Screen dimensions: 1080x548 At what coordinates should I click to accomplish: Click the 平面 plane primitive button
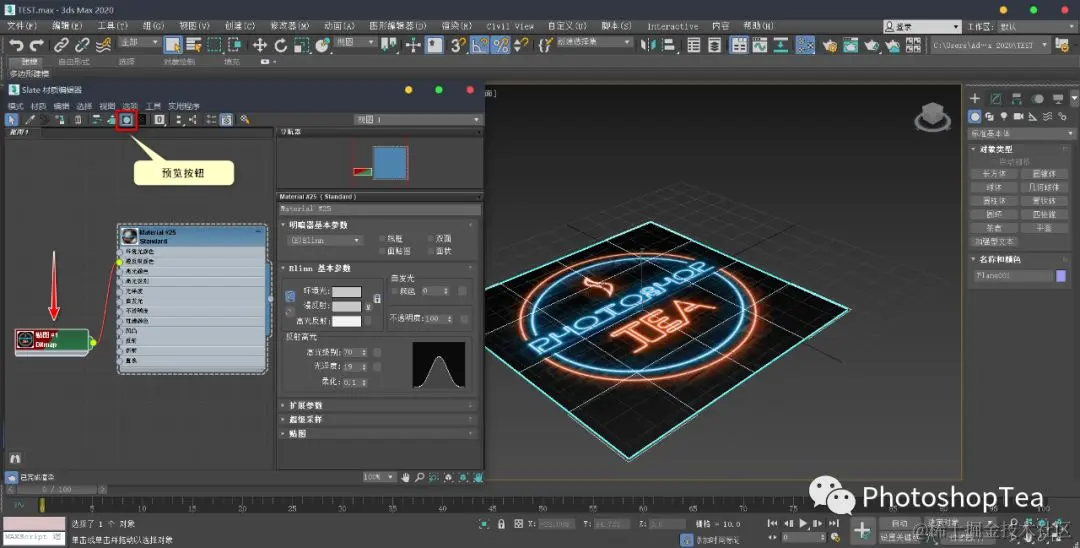1044,228
